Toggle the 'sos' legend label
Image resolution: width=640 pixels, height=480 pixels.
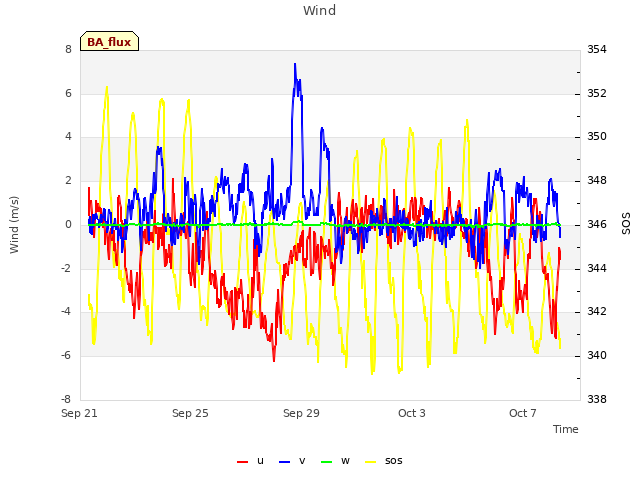click(393, 461)
